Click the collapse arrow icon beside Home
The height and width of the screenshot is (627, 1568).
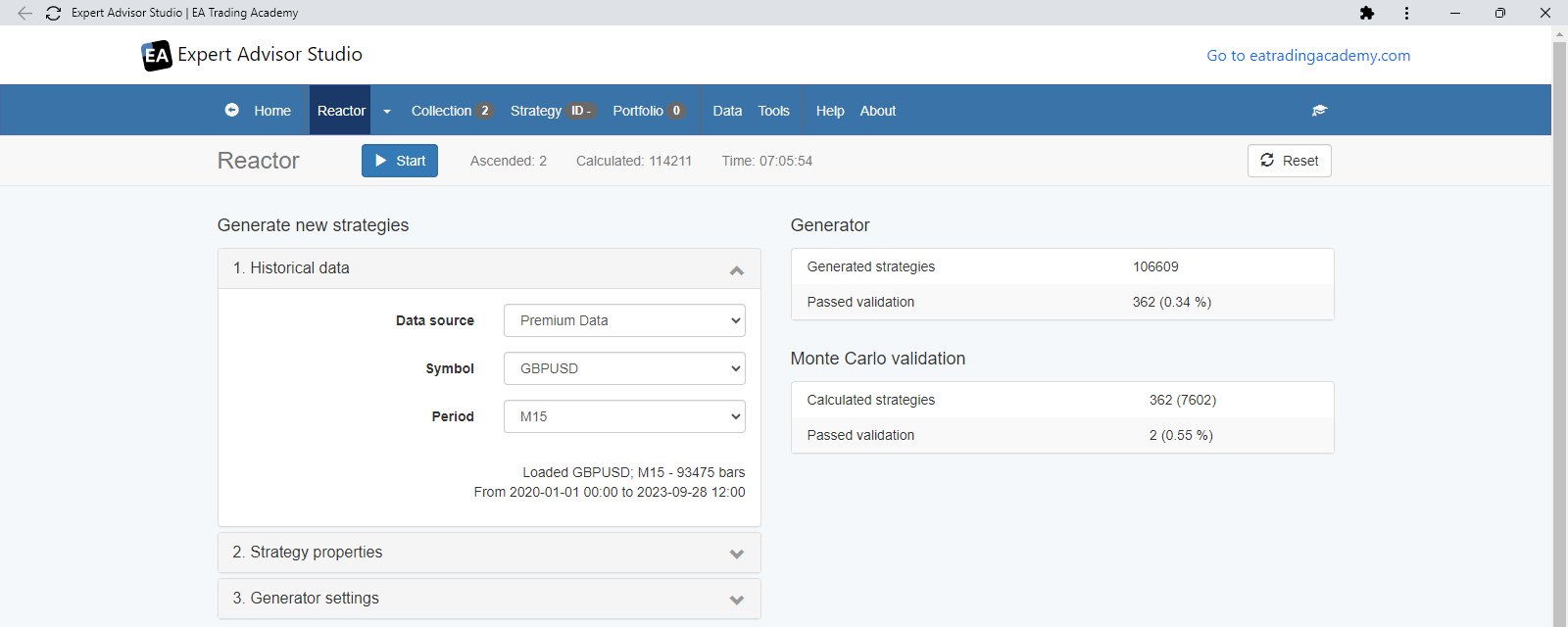[x=232, y=110]
